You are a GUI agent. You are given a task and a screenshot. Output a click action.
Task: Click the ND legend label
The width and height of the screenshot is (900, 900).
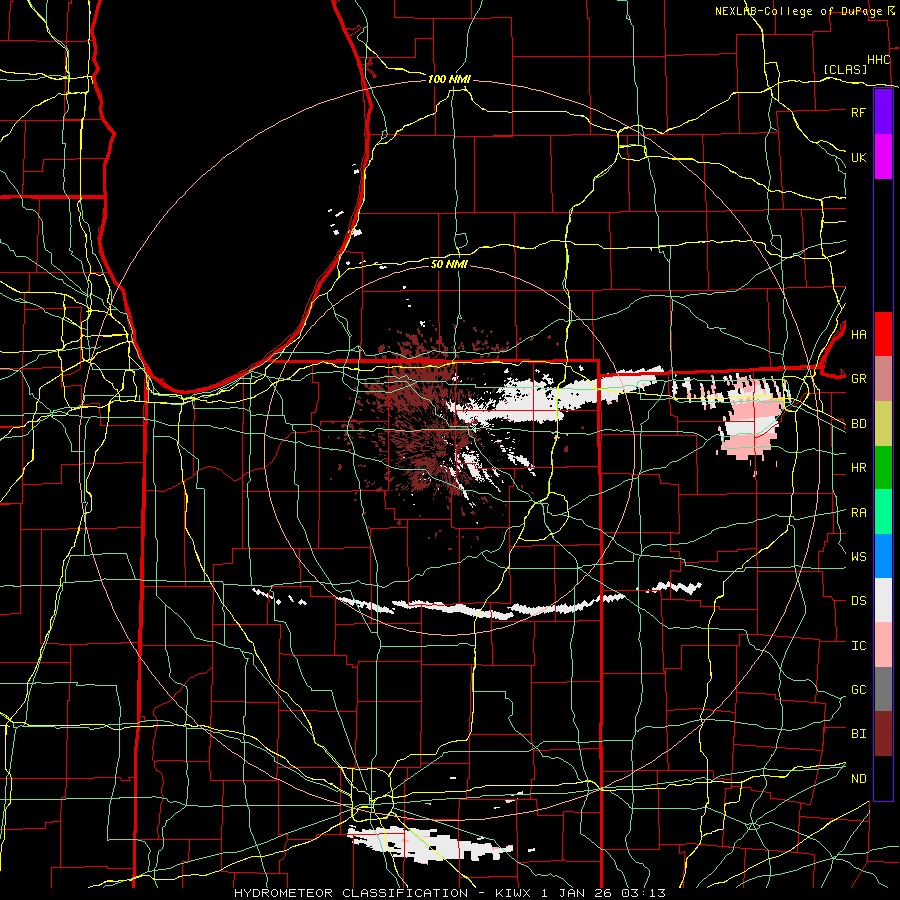[x=858, y=779]
